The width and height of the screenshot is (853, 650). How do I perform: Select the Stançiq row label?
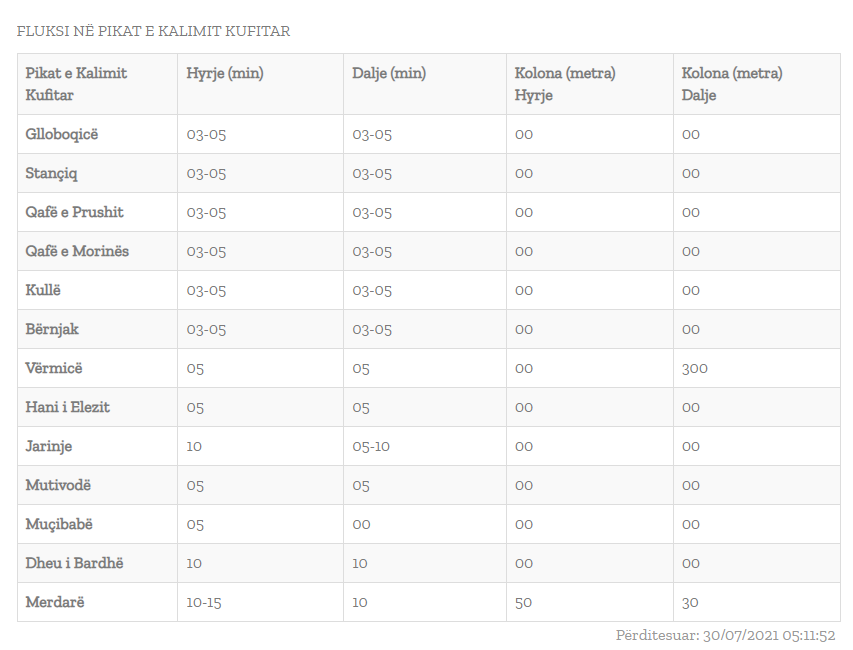(51, 174)
